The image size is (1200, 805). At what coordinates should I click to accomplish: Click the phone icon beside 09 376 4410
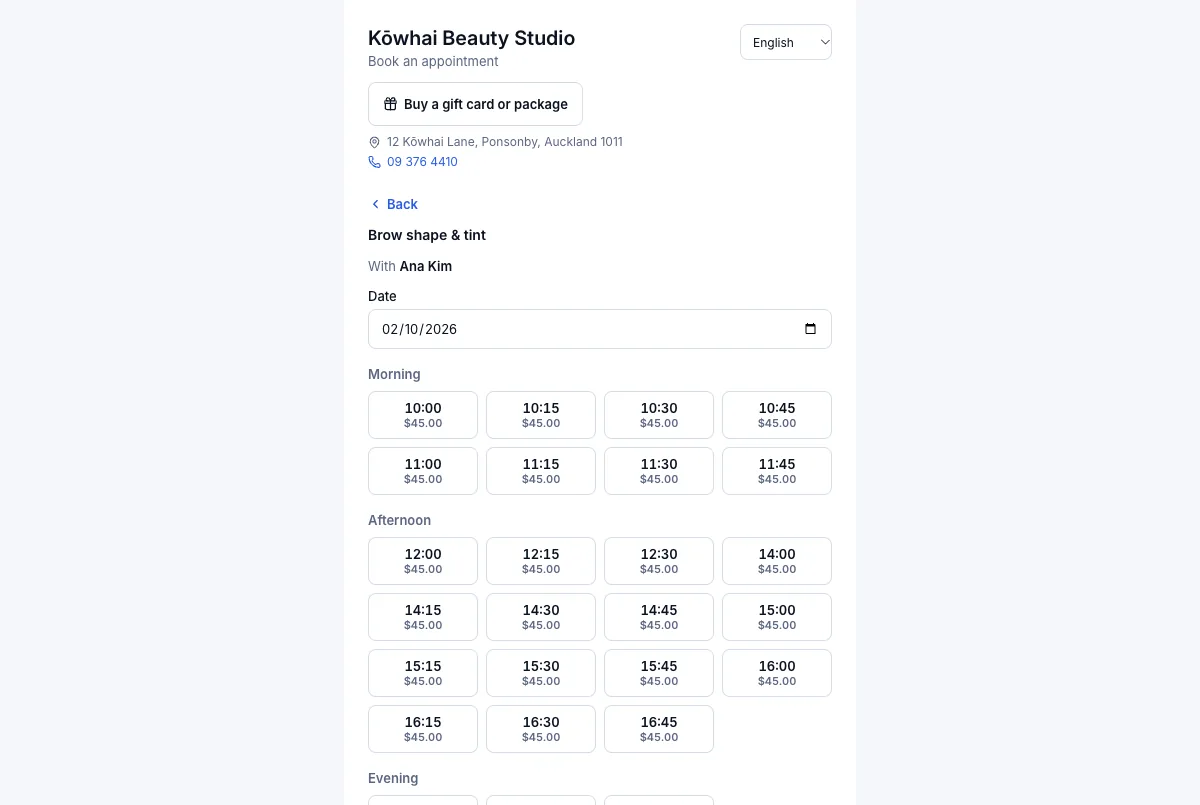[x=374, y=162]
